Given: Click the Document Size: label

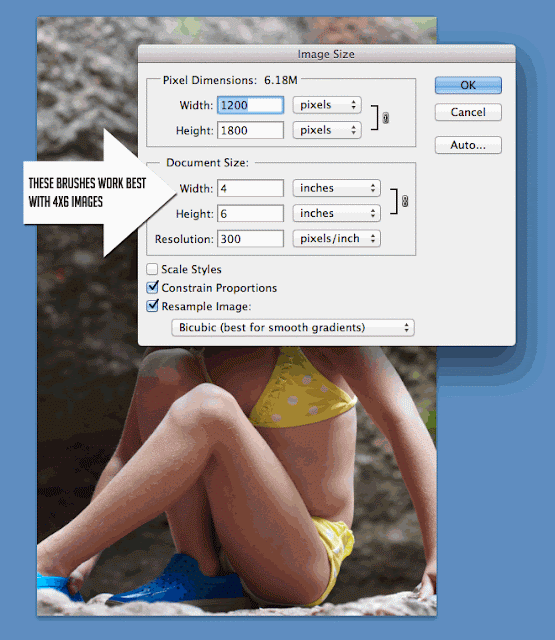Looking at the screenshot, I should [x=207, y=162].
